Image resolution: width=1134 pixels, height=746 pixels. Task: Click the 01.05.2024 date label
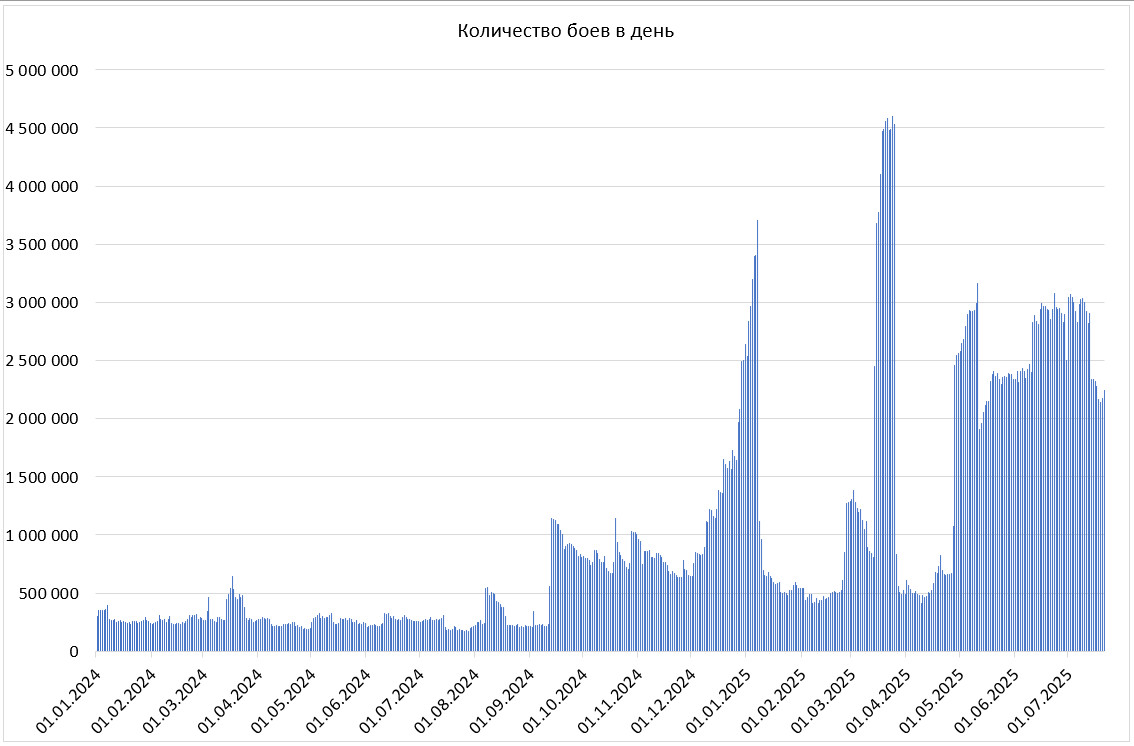(x=282, y=700)
